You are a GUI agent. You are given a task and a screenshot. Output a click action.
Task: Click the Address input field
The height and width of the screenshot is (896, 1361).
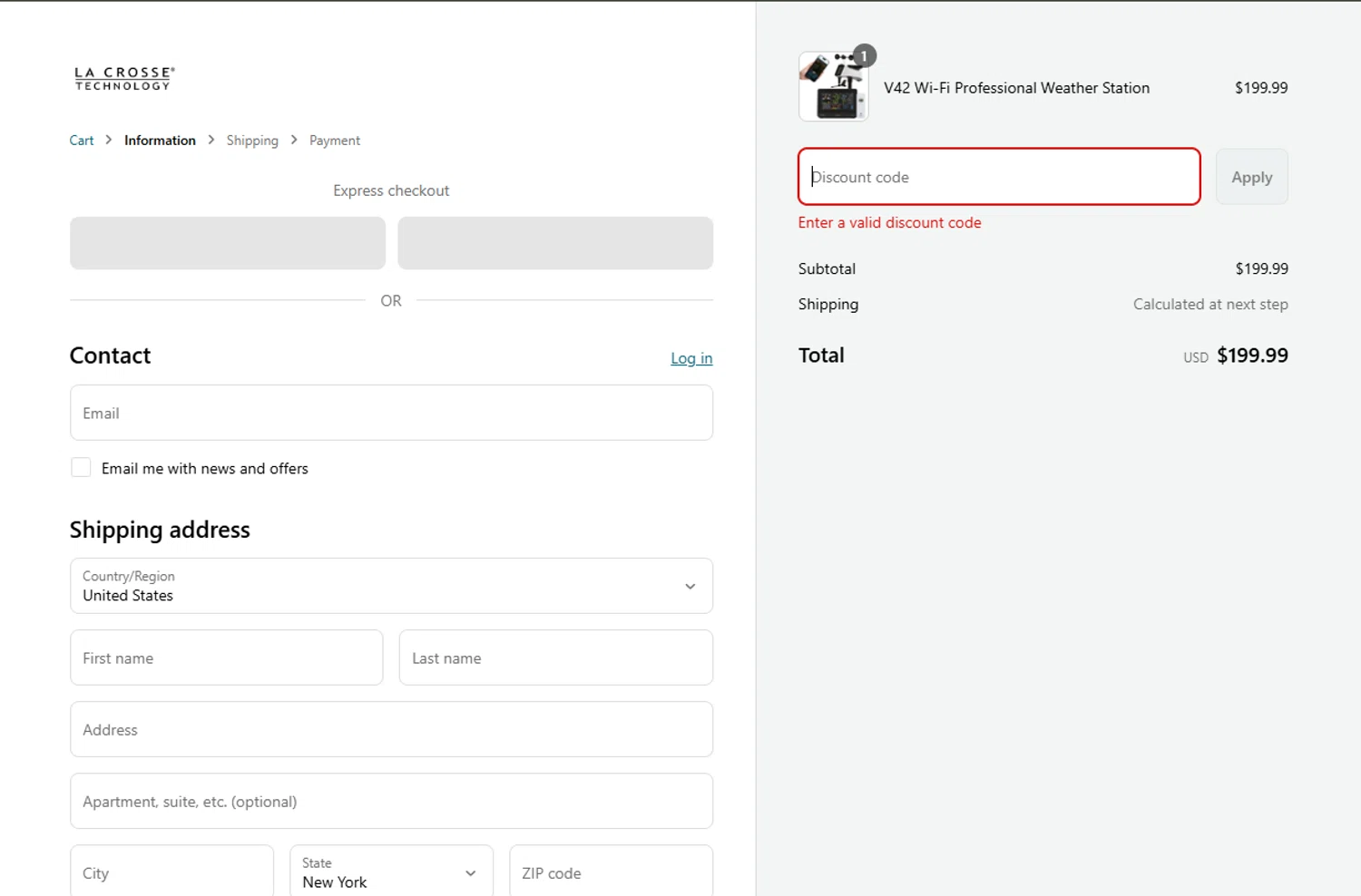click(391, 730)
